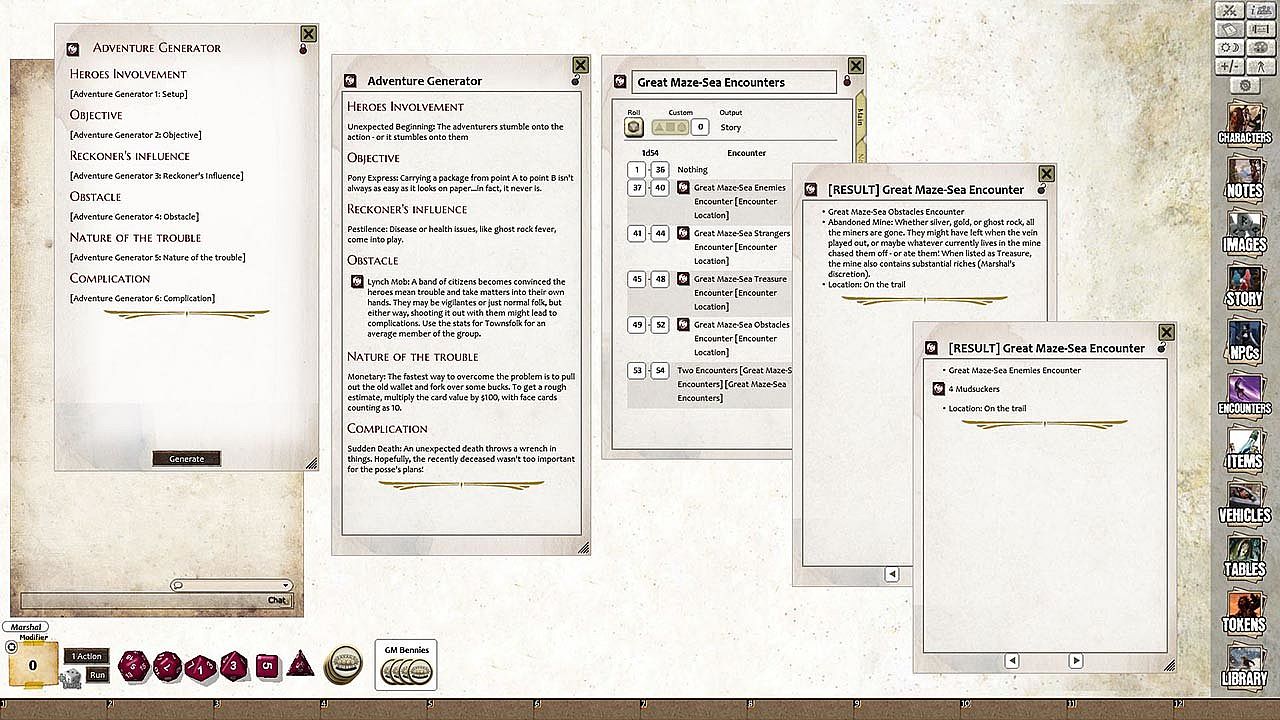
Task: Toggle the 1 Action button
Action: (x=86, y=656)
